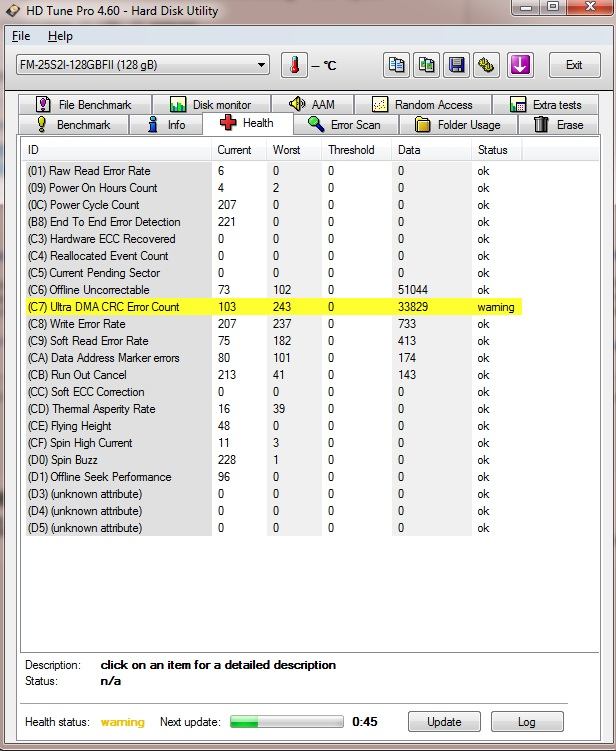616x751 pixels.
Task: Click the 33829 data value
Action: pyautogui.click(x=412, y=307)
